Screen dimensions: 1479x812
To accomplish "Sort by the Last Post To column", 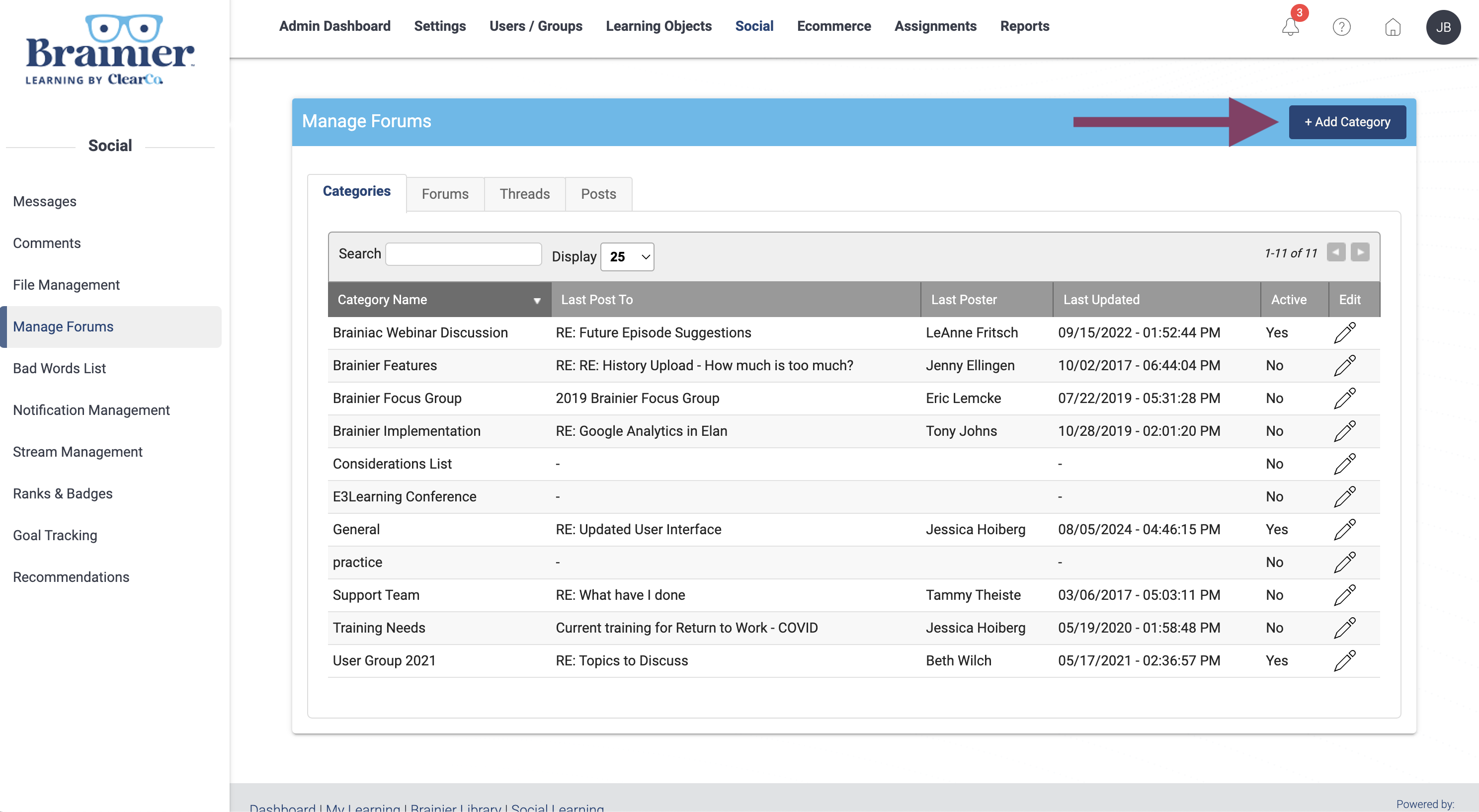I will [x=736, y=300].
